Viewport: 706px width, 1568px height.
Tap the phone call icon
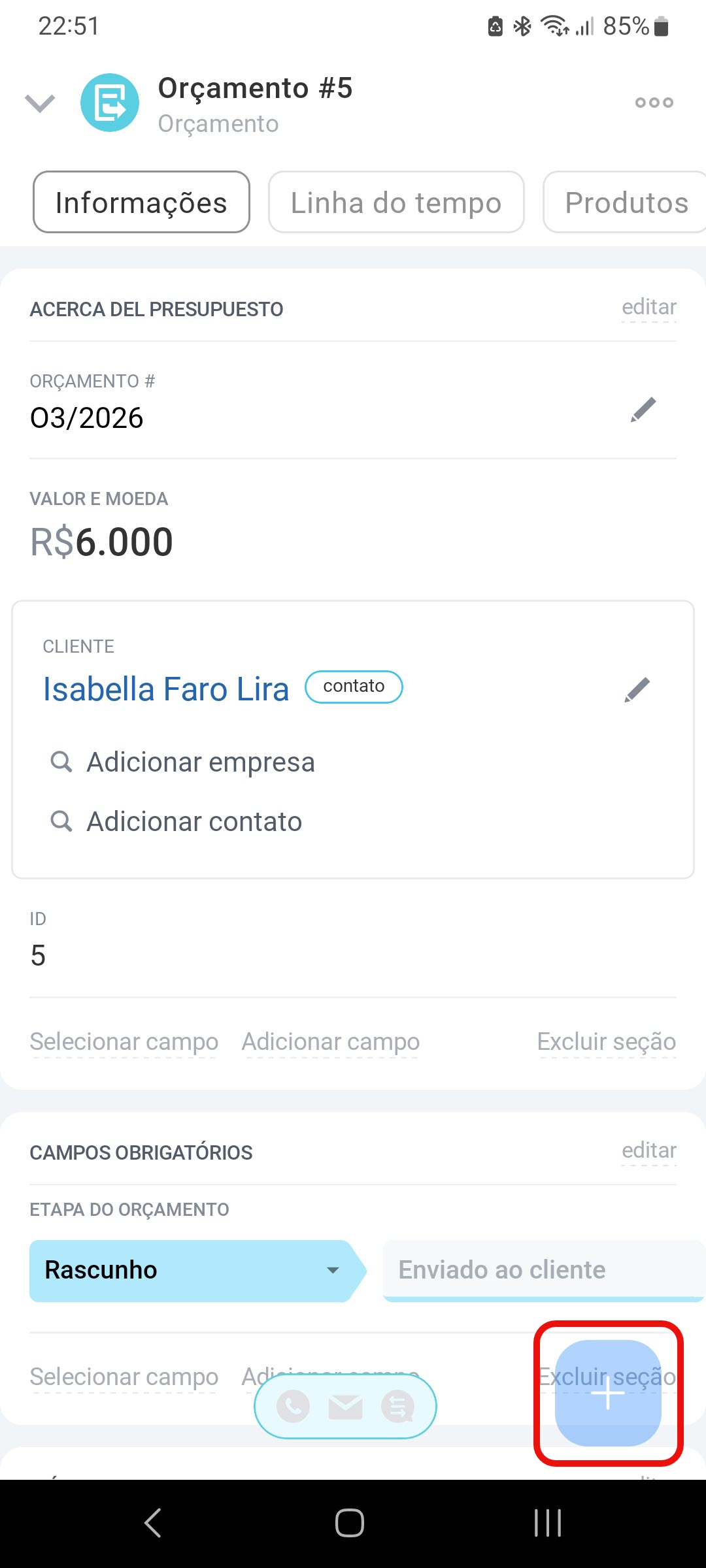(294, 1406)
